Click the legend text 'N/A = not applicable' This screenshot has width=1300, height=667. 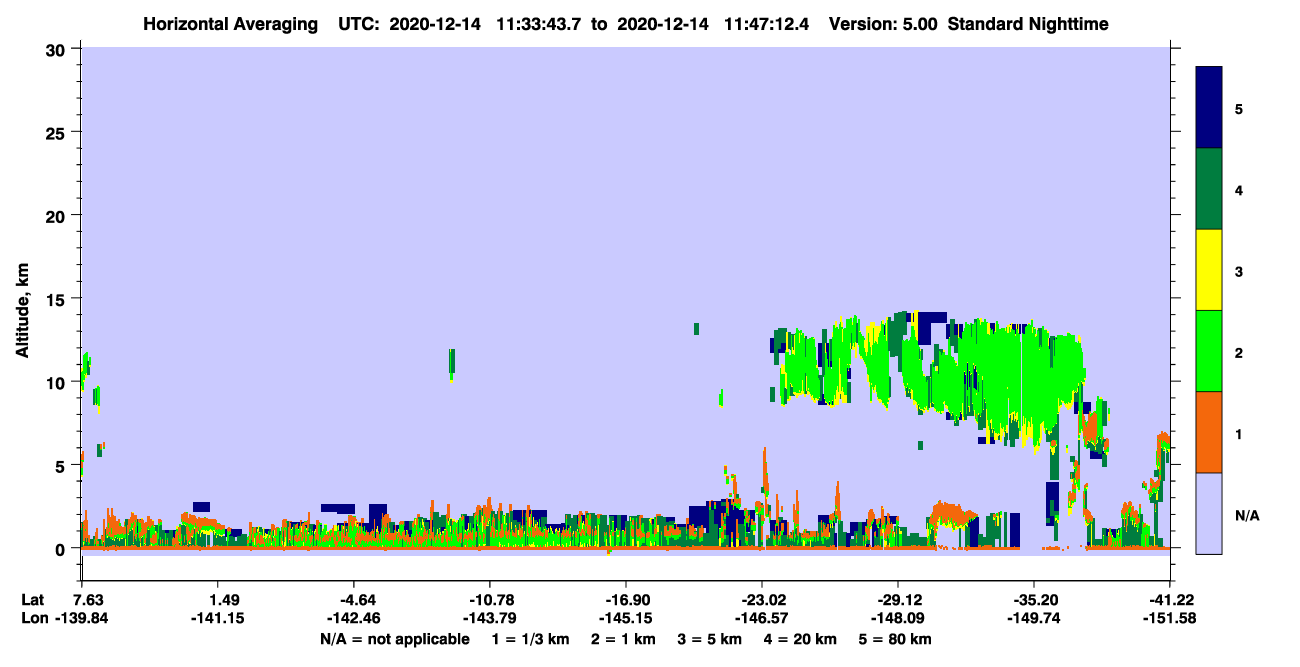tap(394, 639)
